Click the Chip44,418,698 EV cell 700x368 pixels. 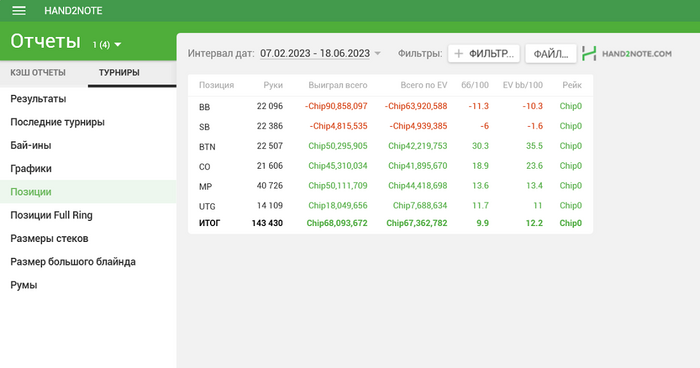point(418,186)
